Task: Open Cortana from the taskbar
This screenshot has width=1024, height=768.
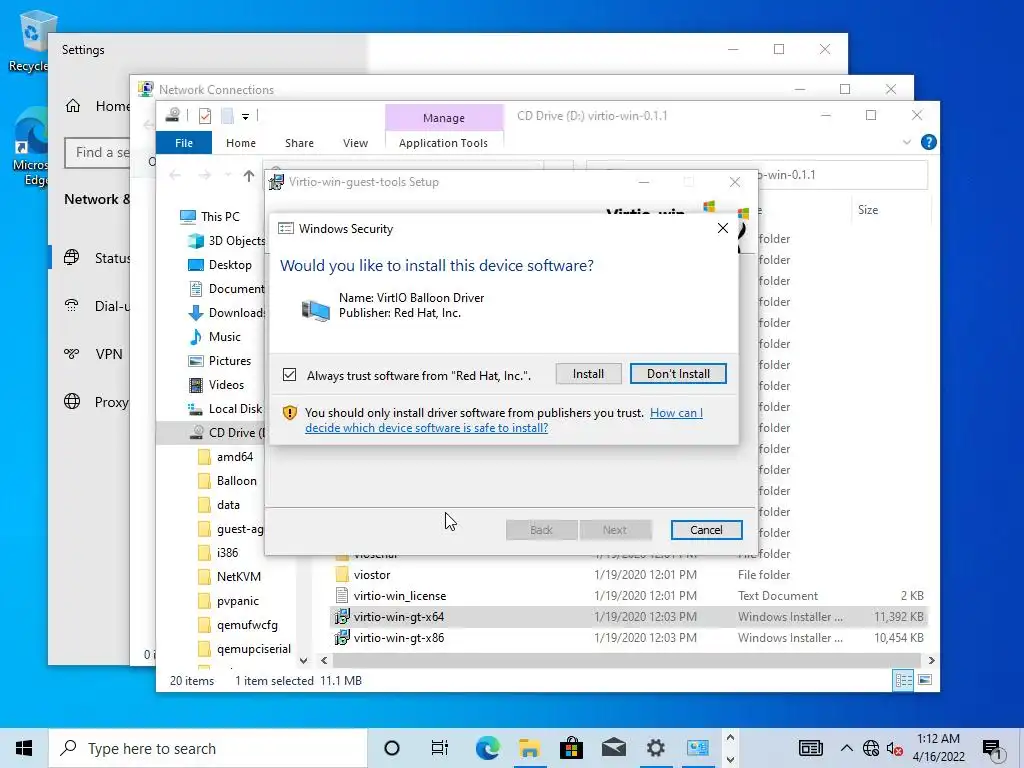Action: (x=392, y=748)
